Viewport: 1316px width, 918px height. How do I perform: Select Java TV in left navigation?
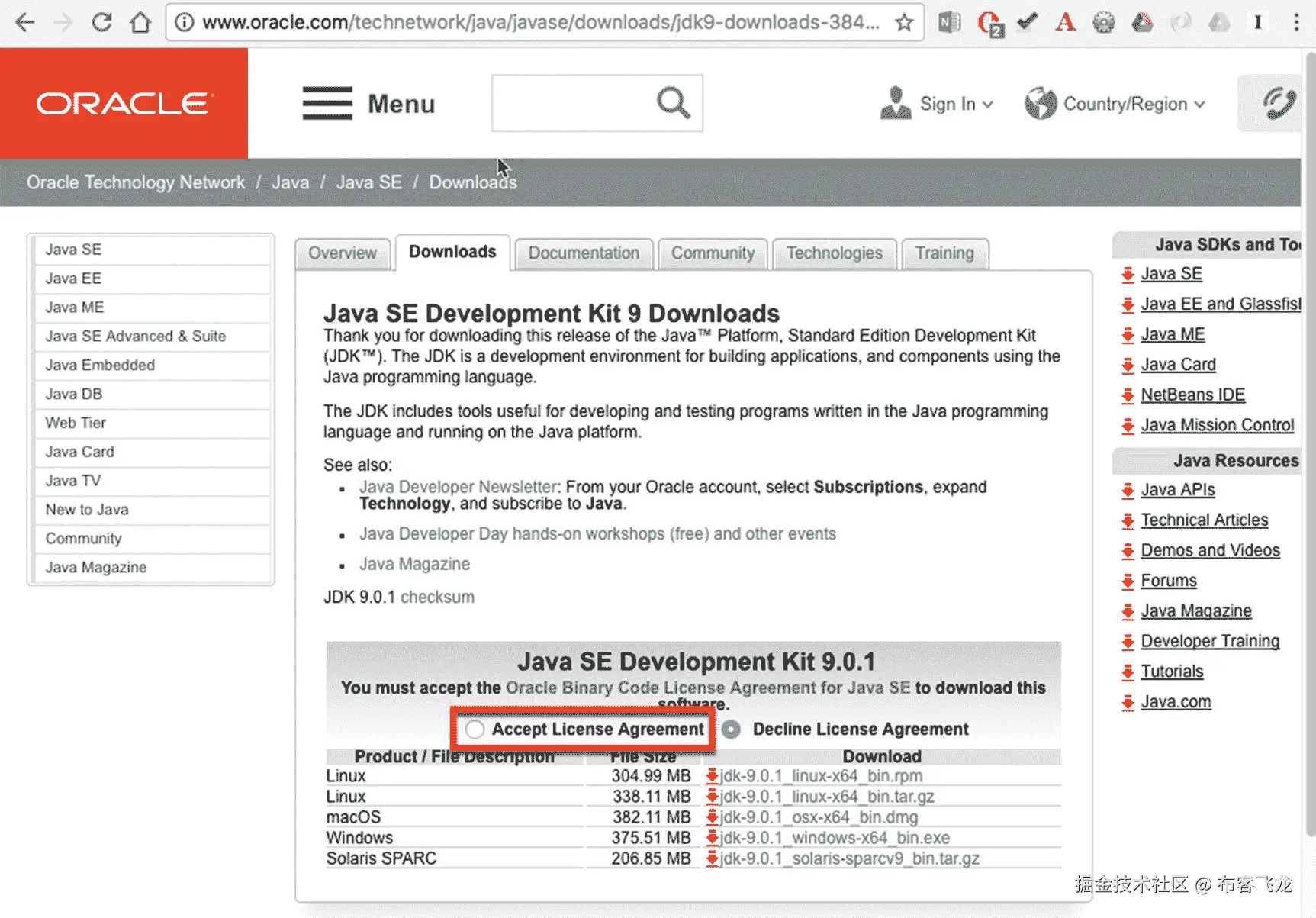pos(152,481)
